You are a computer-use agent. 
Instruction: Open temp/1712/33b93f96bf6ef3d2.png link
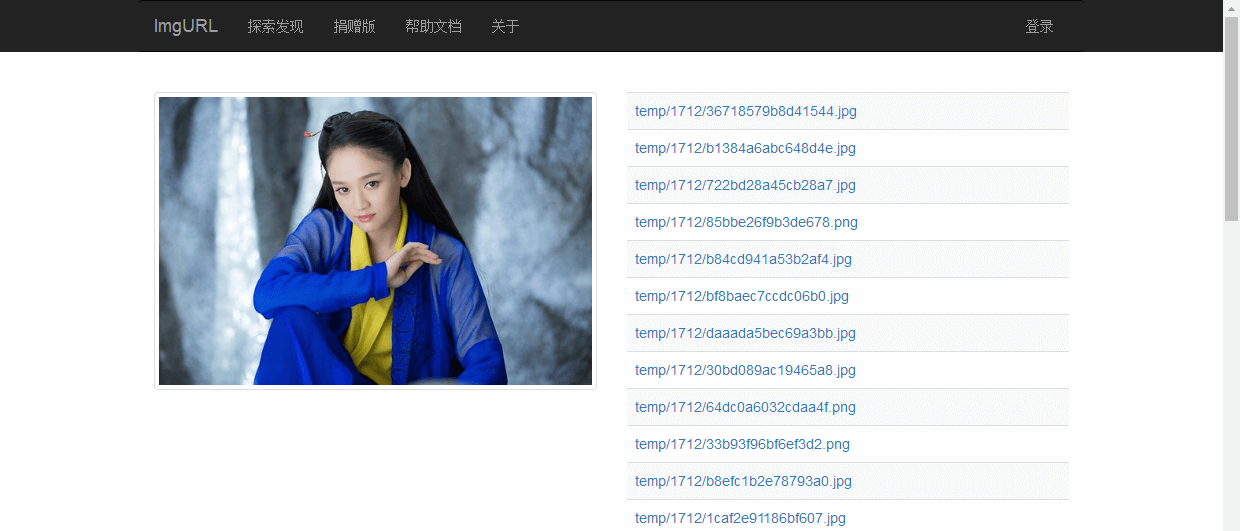742,444
